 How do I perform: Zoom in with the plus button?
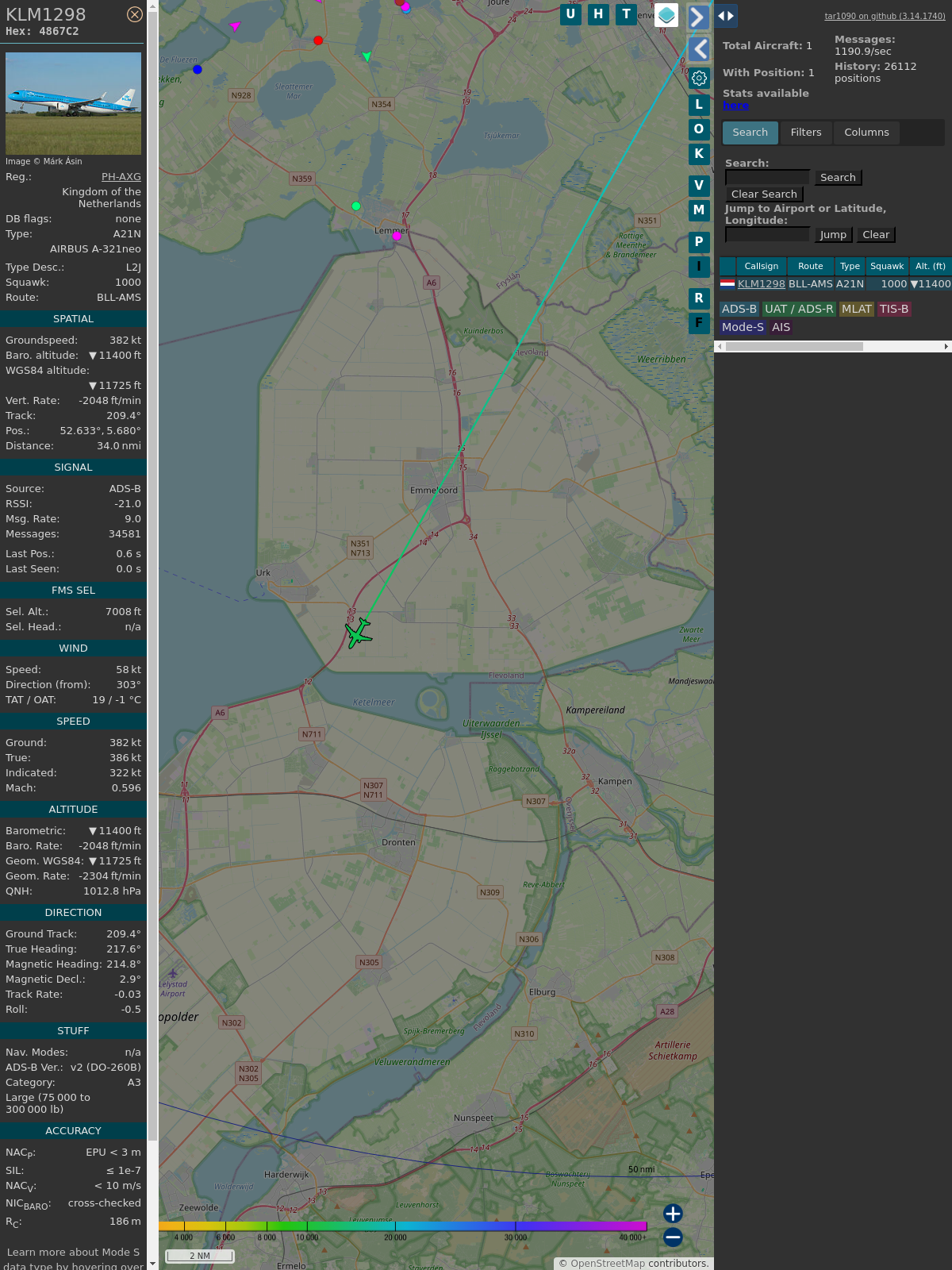[673, 1214]
